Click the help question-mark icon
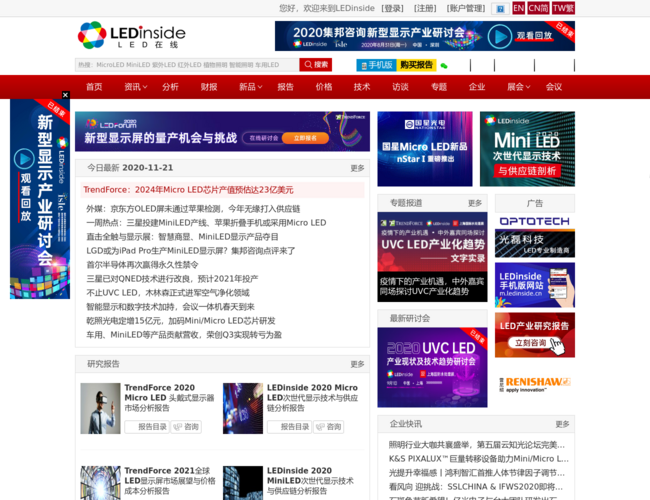 coord(500,9)
